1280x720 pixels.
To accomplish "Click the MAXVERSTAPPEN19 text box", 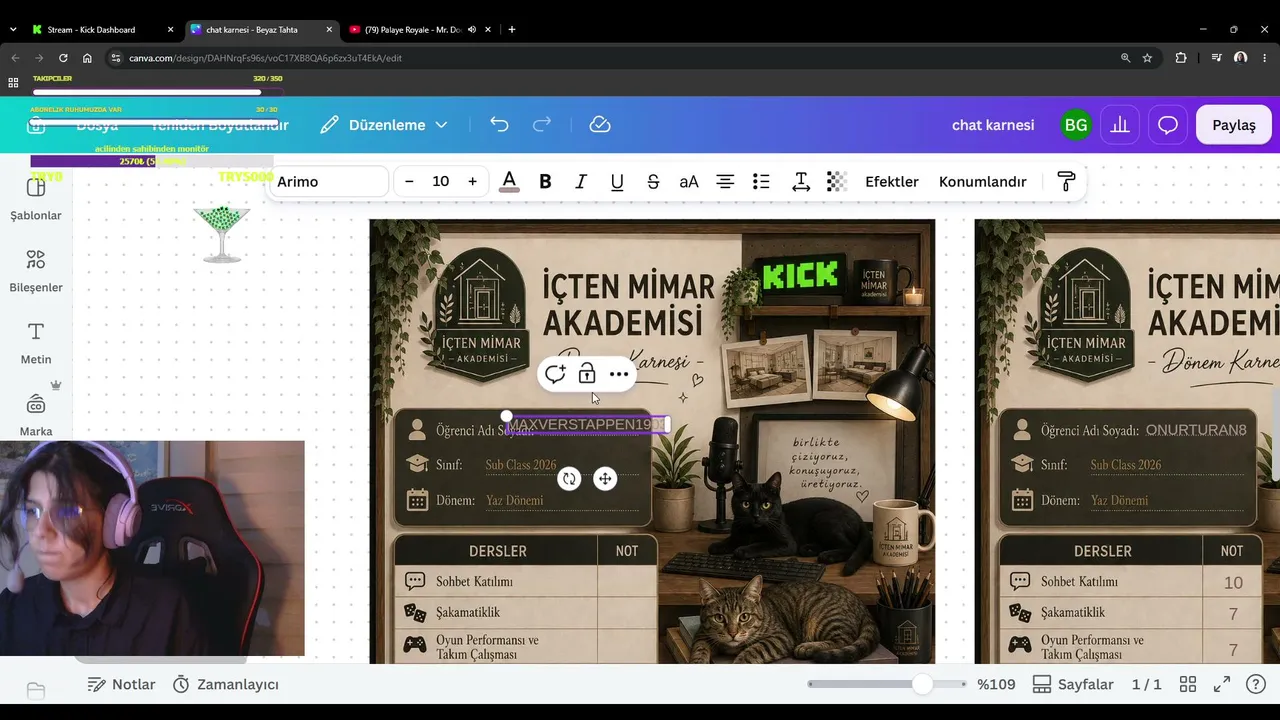I will [587, 425].
